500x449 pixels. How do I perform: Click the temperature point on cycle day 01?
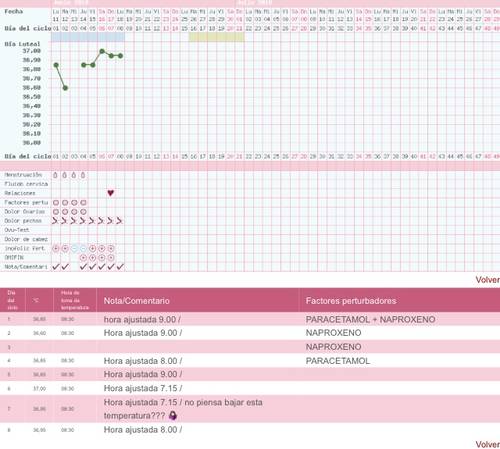point(56,65)
